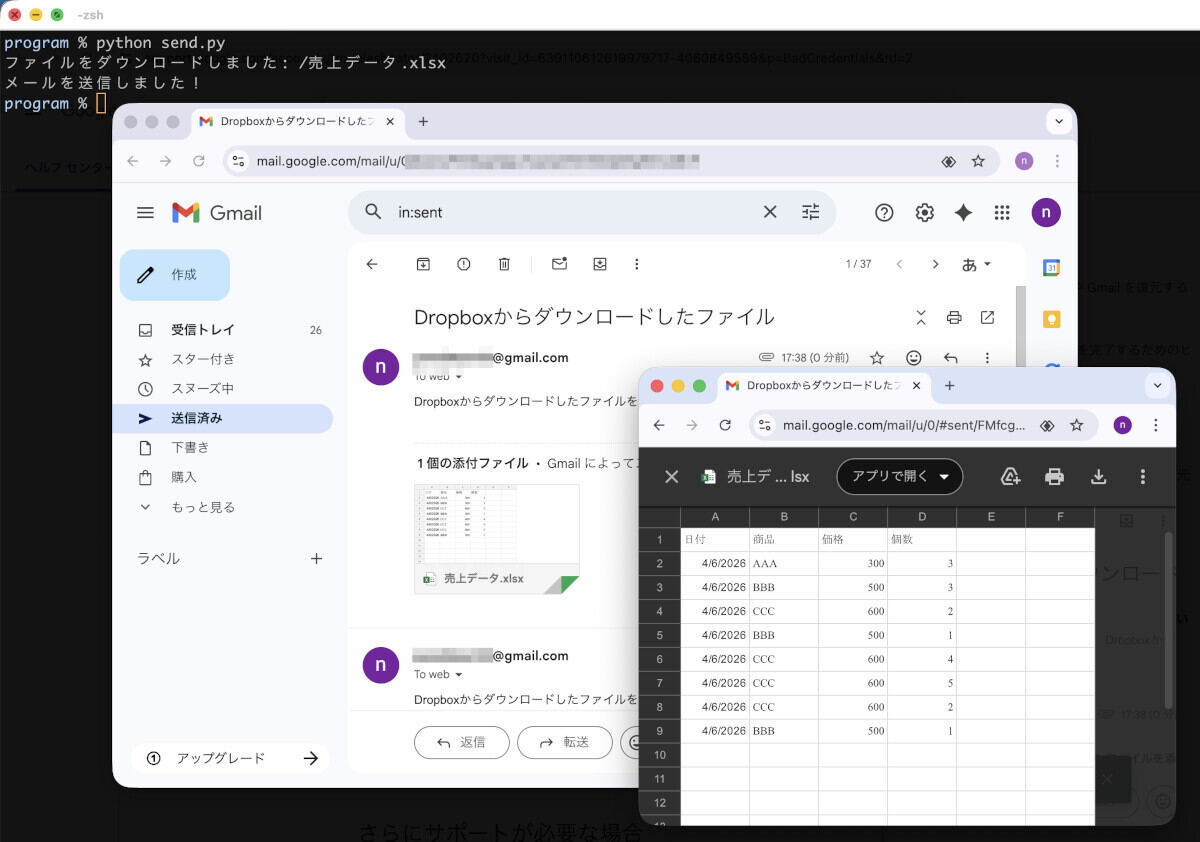Expand the To web recipient details
The image size is (1200, 842).
point(438,374)
